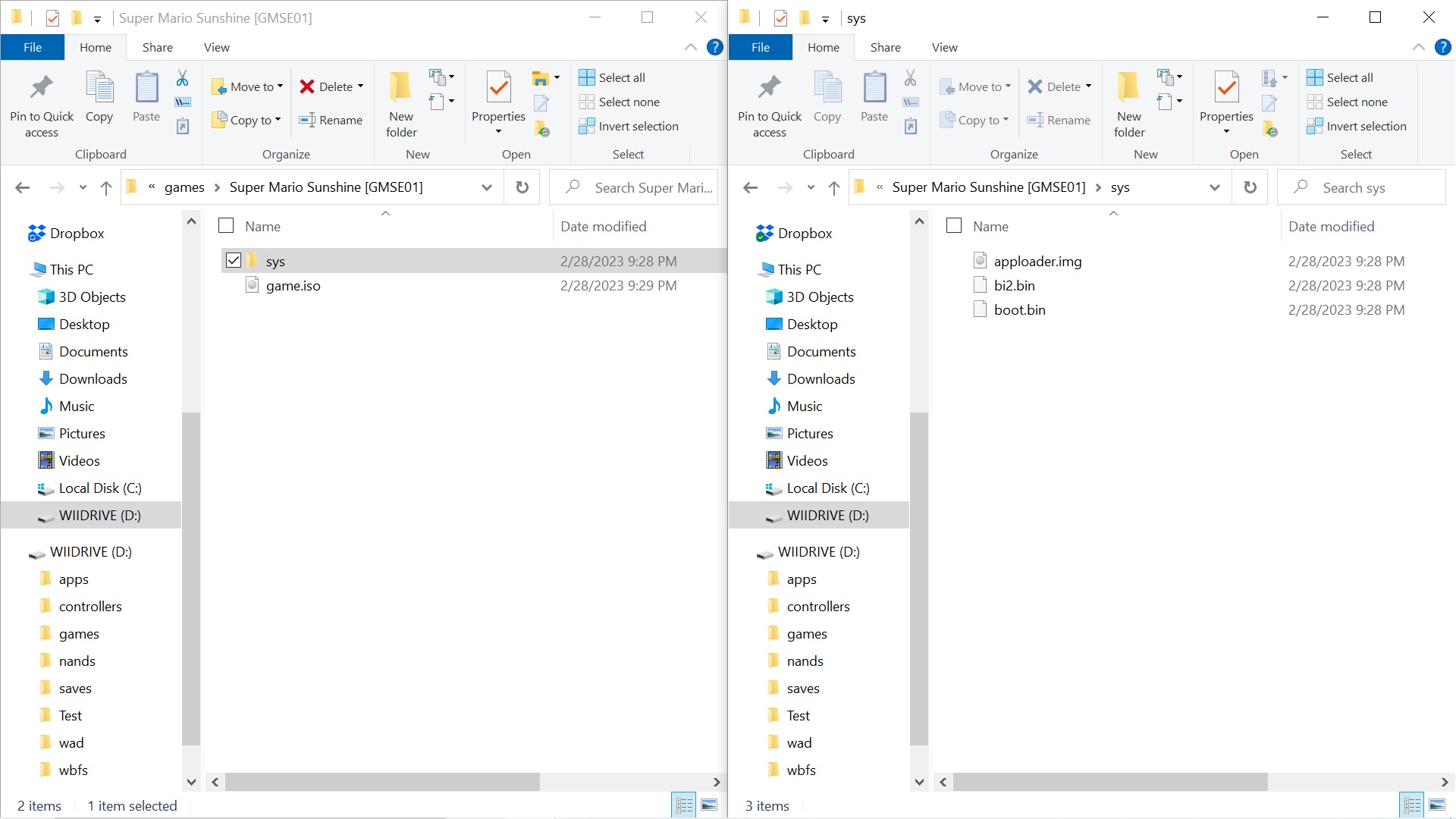
Task: Click Search Super Mario Sunshine search box
Action: pyautogui.click(x=634, y=187)
